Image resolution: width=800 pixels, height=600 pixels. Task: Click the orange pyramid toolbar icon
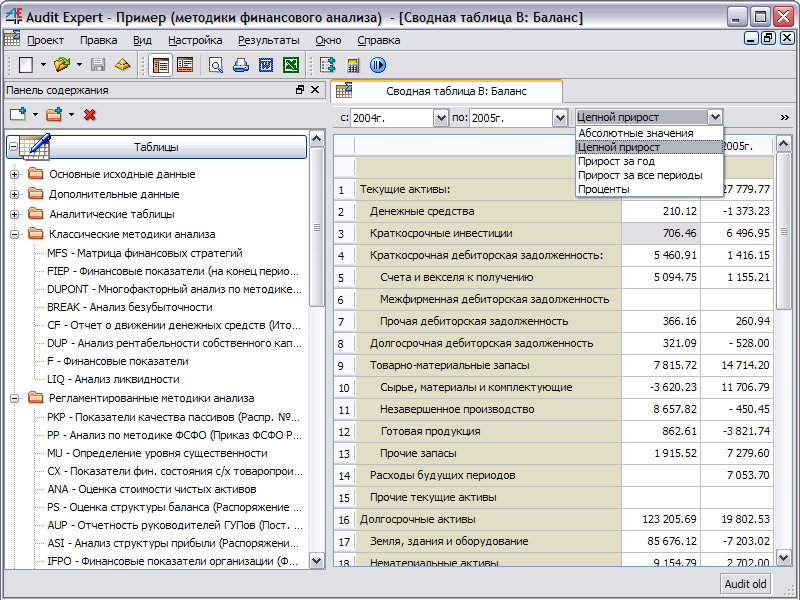[122, 65]
